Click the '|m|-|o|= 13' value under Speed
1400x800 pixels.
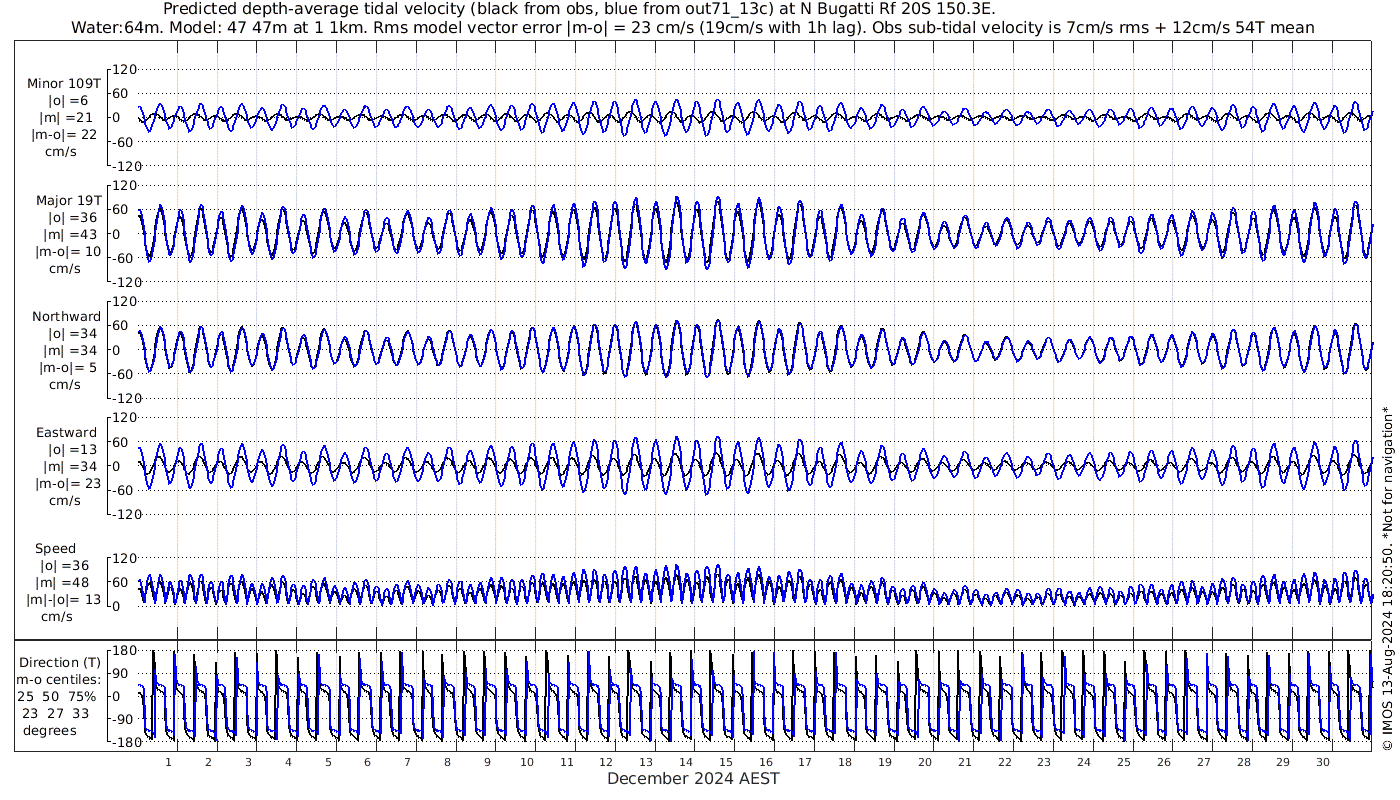coord(64,599)
